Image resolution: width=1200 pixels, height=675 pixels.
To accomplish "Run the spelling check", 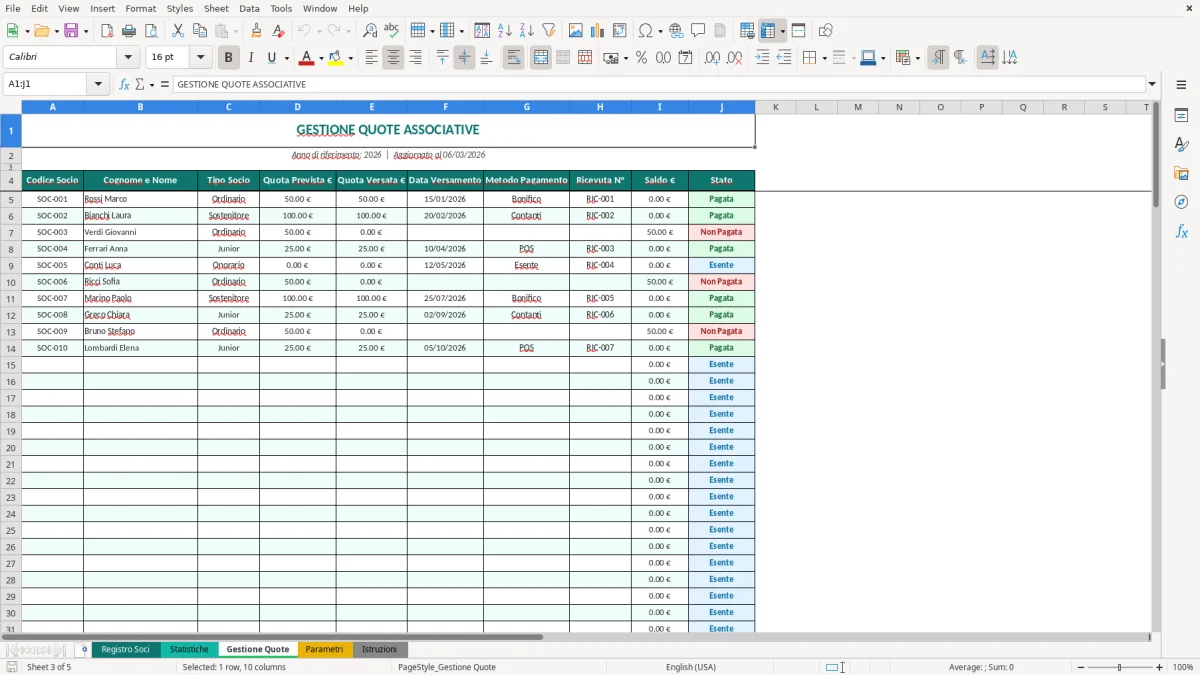I will (392, 31).
